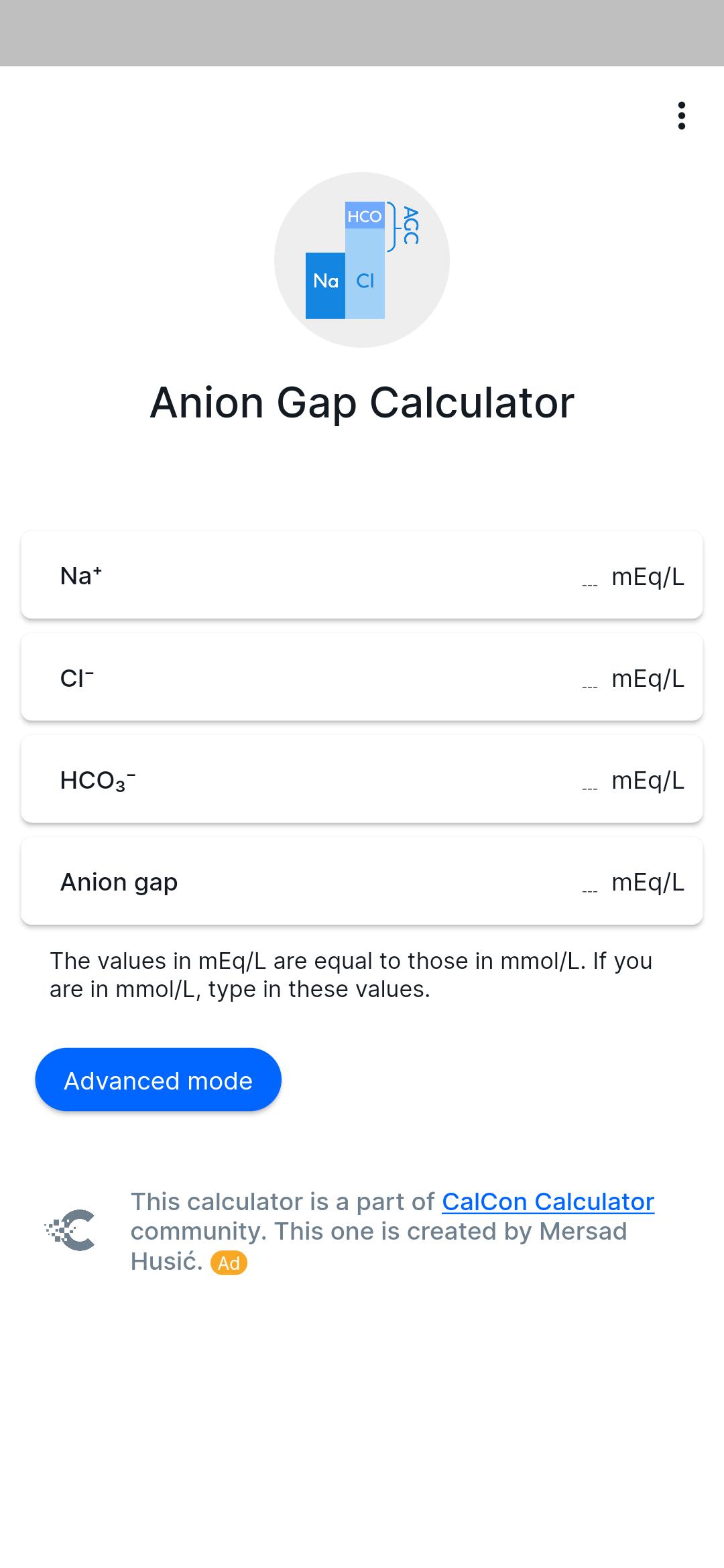Select the Na⁺ row label
The image size is (724, 1568).
[x=81, y=576]
